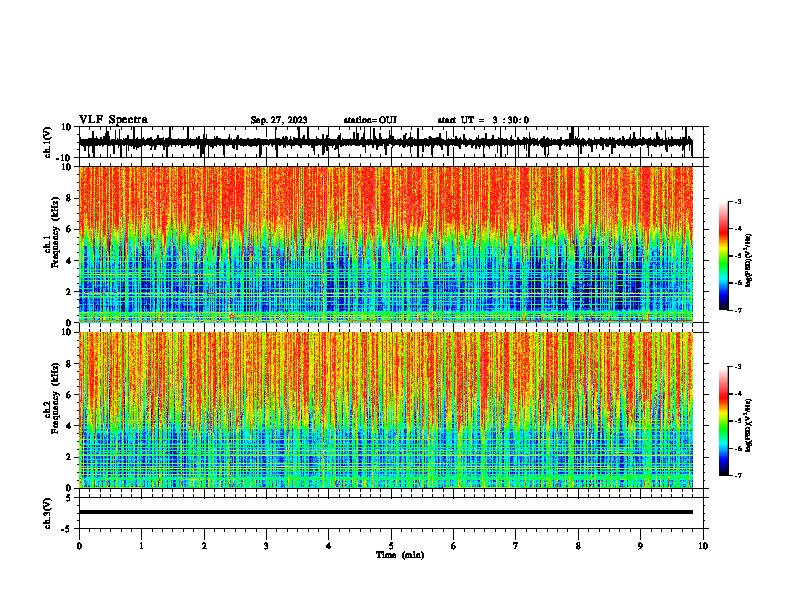Click the ch.2 spectrogram color scale bar
Viewport: 792px width, 612px height.
(x=723, y=421)
